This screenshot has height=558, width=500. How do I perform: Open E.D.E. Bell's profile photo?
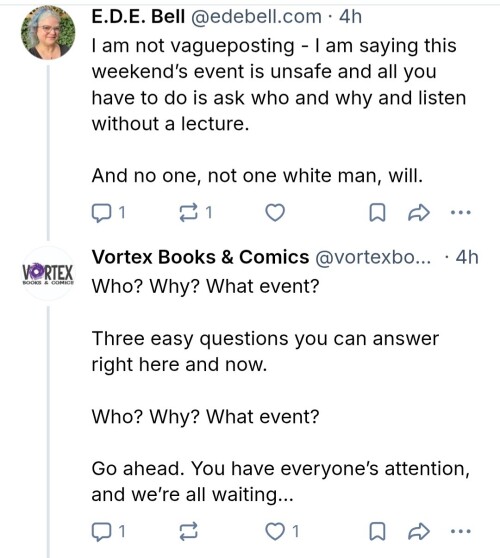tap(48, 32)
